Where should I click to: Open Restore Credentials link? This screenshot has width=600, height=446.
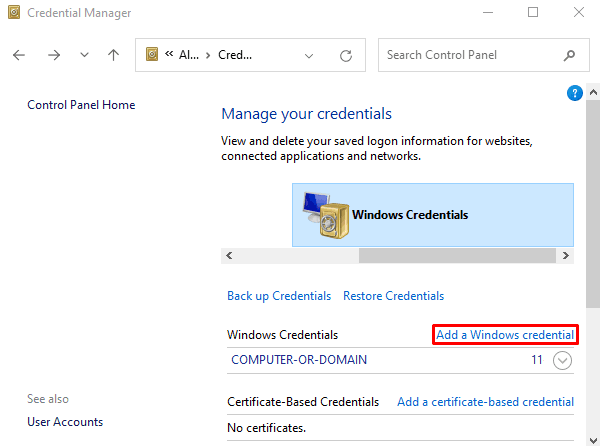[x=393, y=296]
